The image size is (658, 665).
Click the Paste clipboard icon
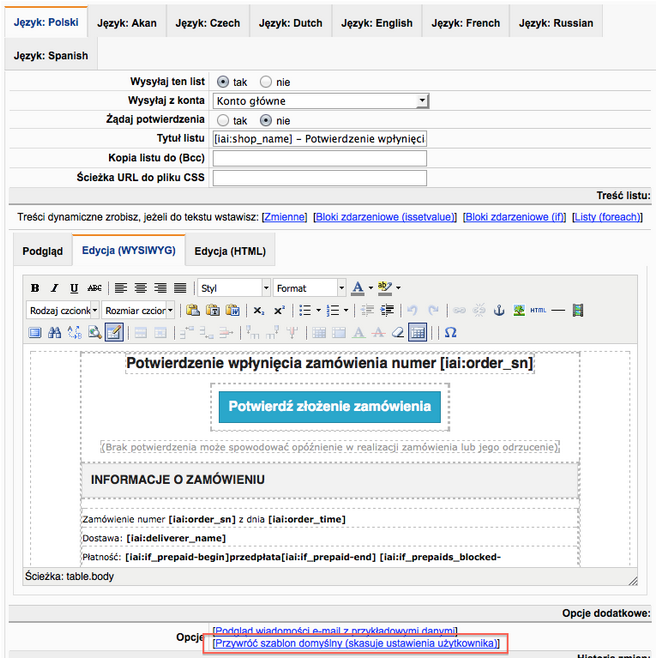click(193, 310)
